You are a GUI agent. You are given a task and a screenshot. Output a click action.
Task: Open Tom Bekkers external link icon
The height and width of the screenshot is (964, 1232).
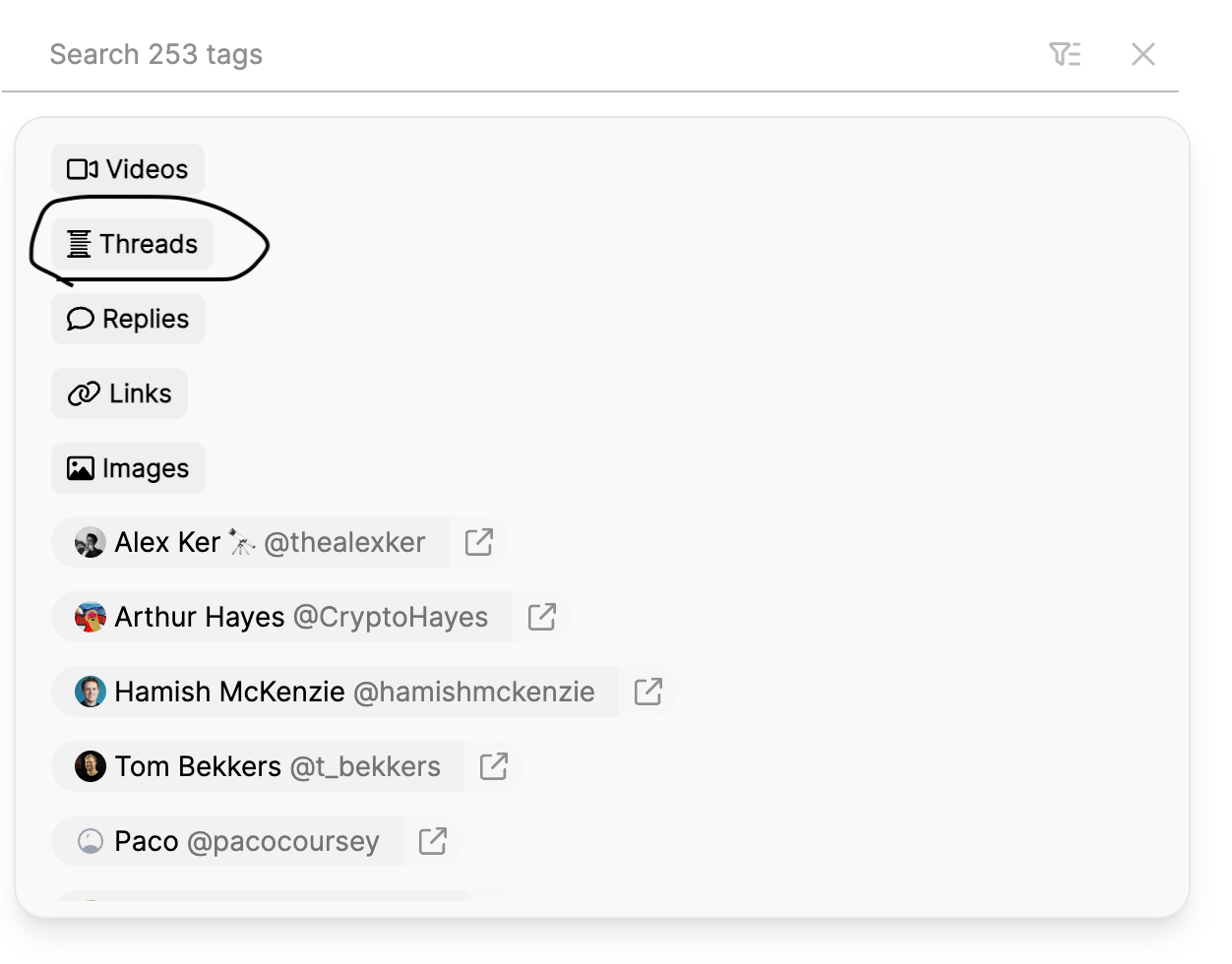pos(494,766)
